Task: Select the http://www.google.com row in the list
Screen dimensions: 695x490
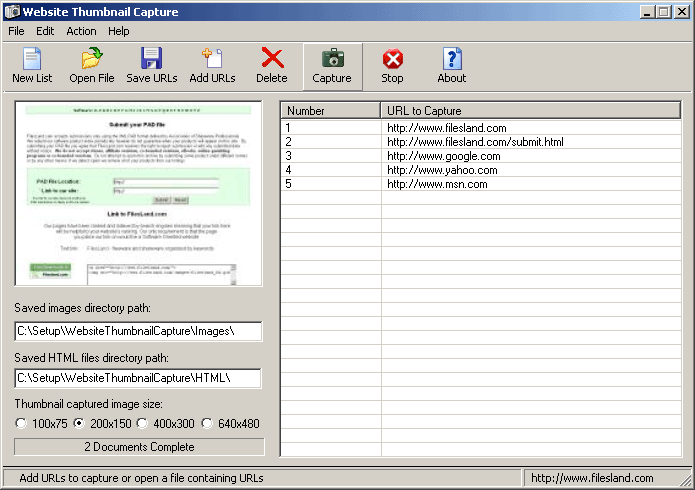Action: click(x=436, y=156)
